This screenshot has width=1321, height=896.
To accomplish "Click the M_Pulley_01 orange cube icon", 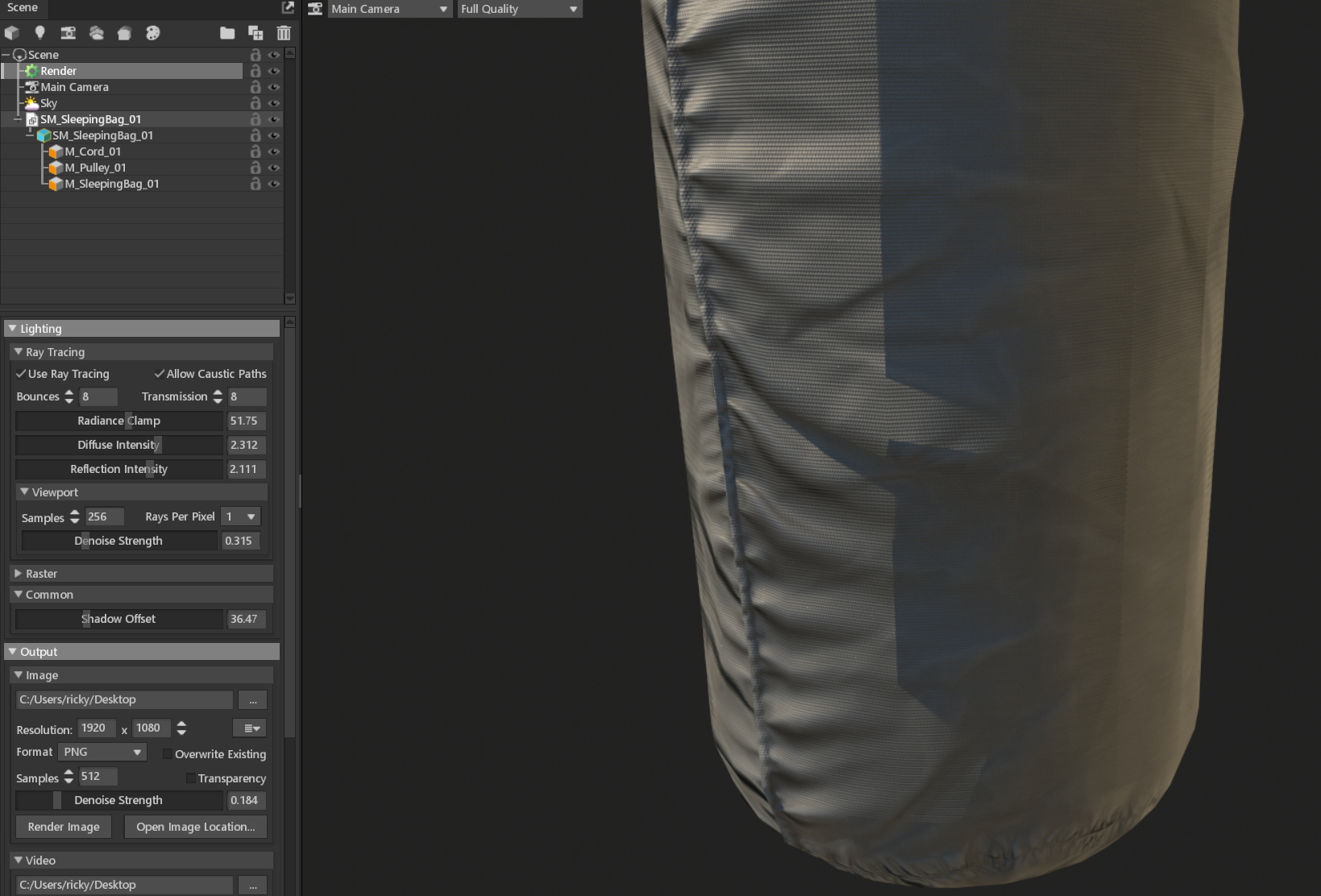I will (56, 168).
